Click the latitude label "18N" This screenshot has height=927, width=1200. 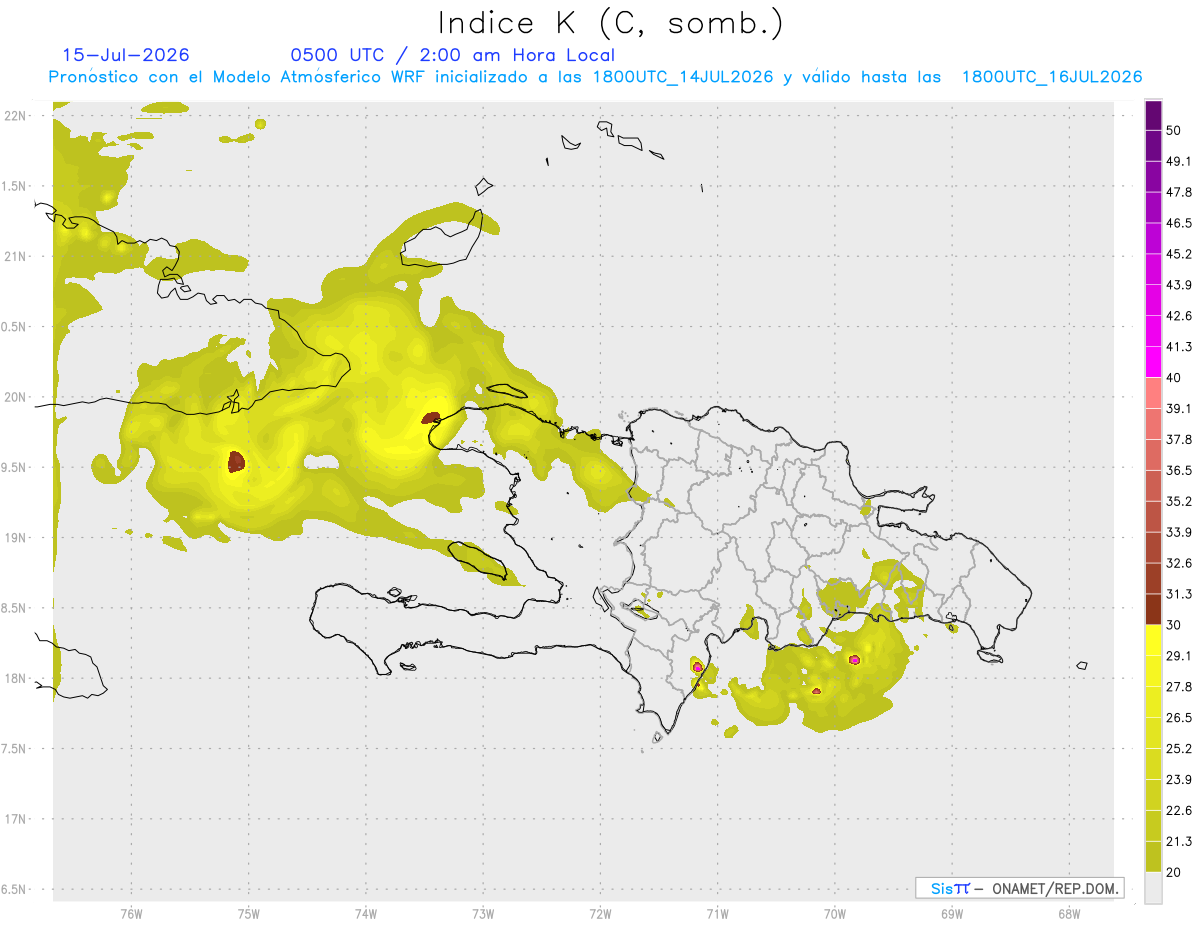point(16,679)
